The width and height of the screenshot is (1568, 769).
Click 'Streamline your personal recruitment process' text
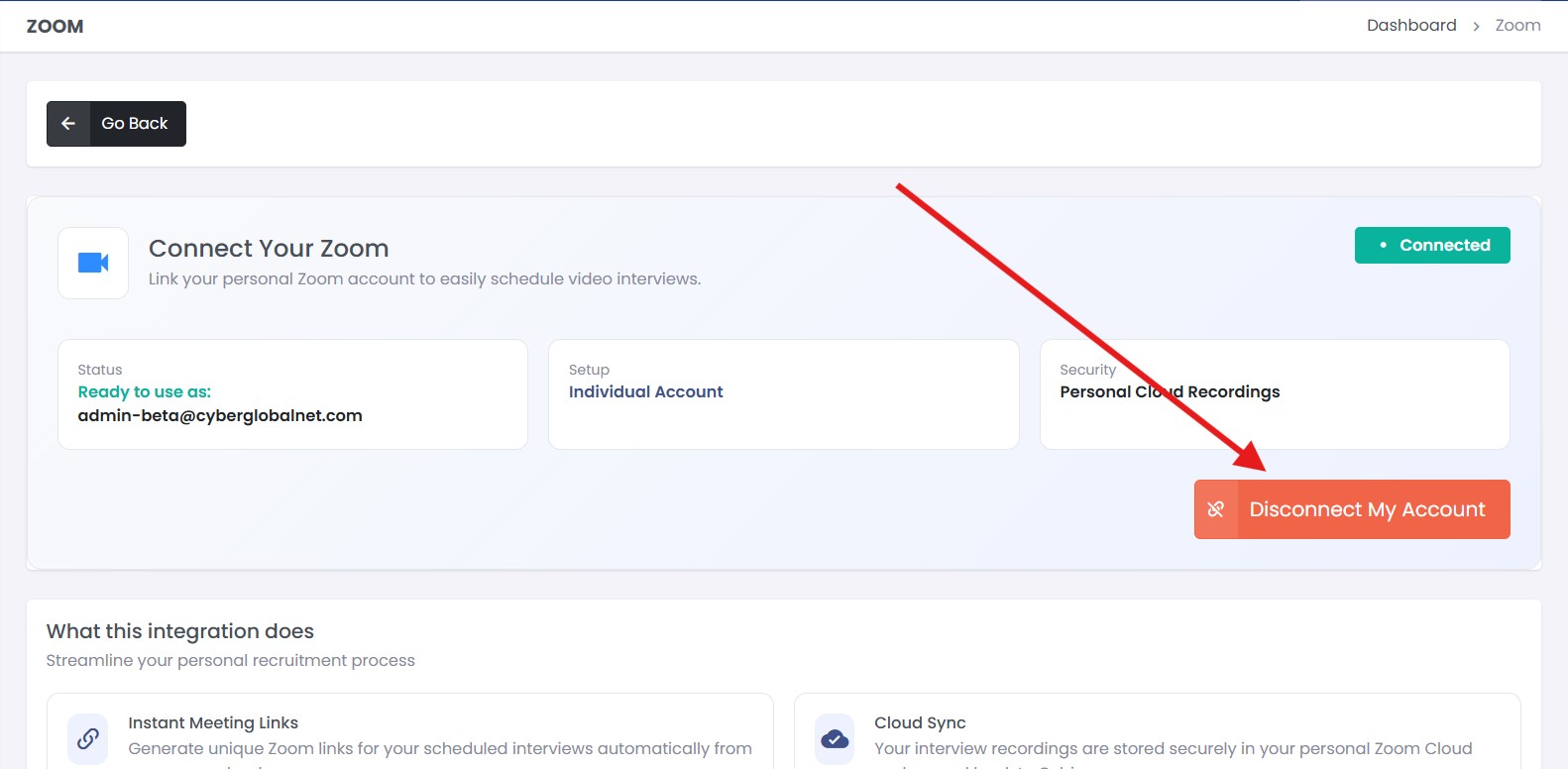pos(231,661)
